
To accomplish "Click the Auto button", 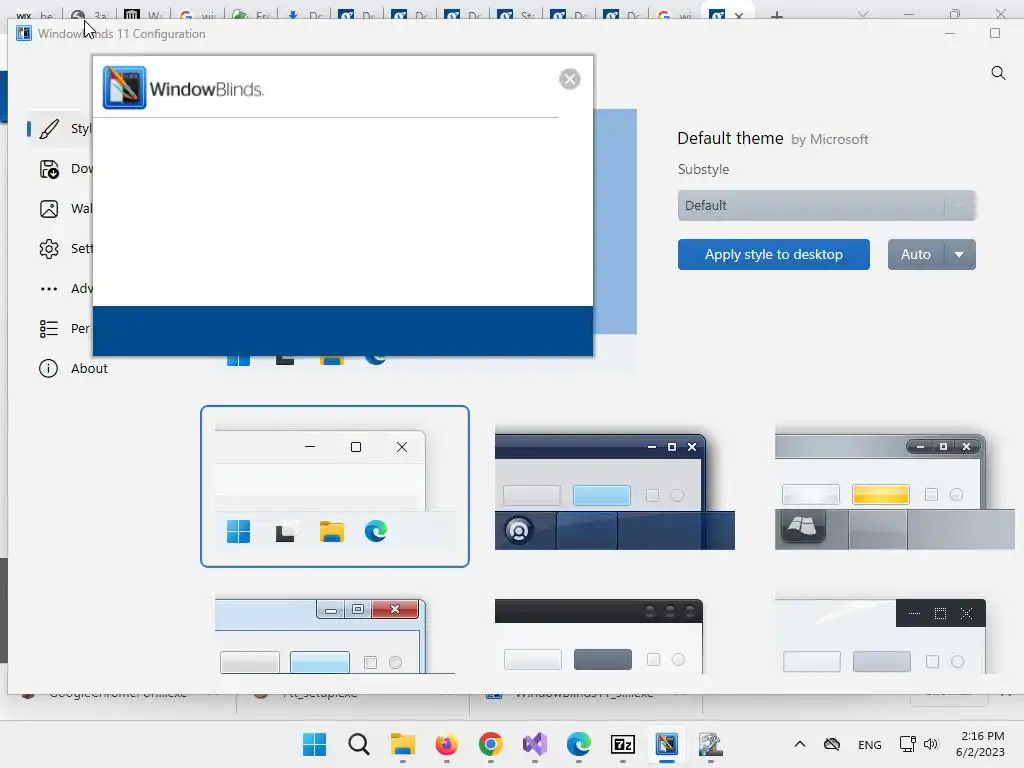I will pos(915,254).
